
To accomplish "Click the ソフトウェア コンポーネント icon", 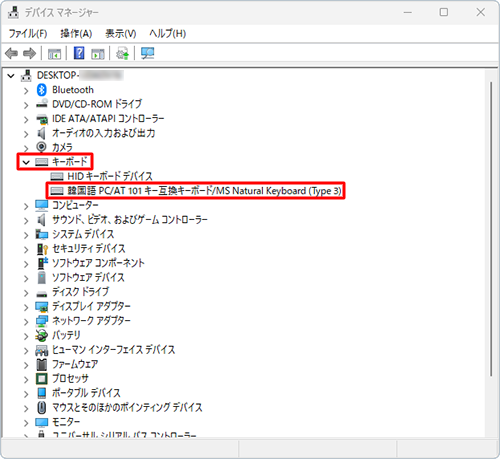I will (x=42, y=263).
